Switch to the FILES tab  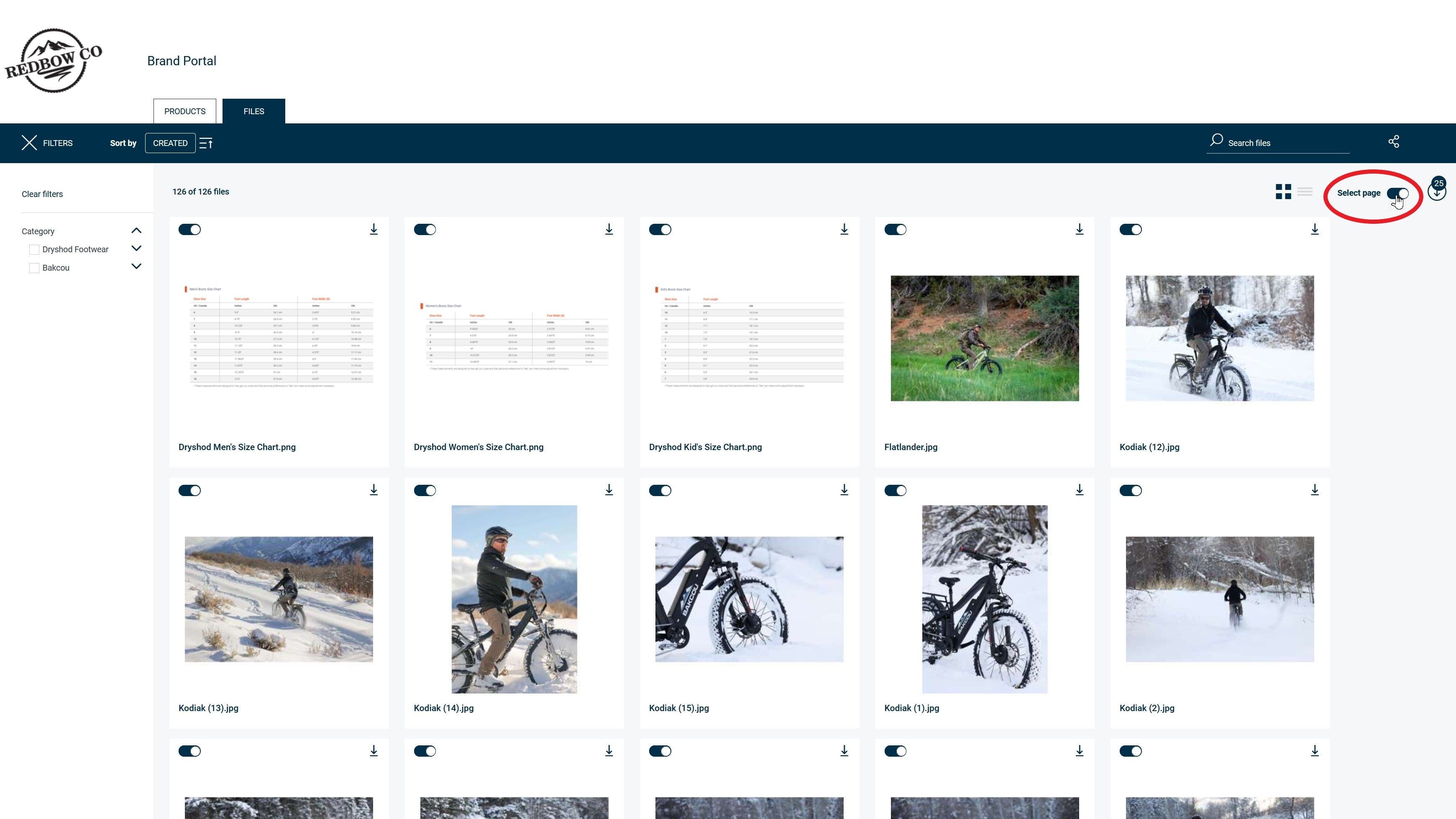[x=253, y=111]
